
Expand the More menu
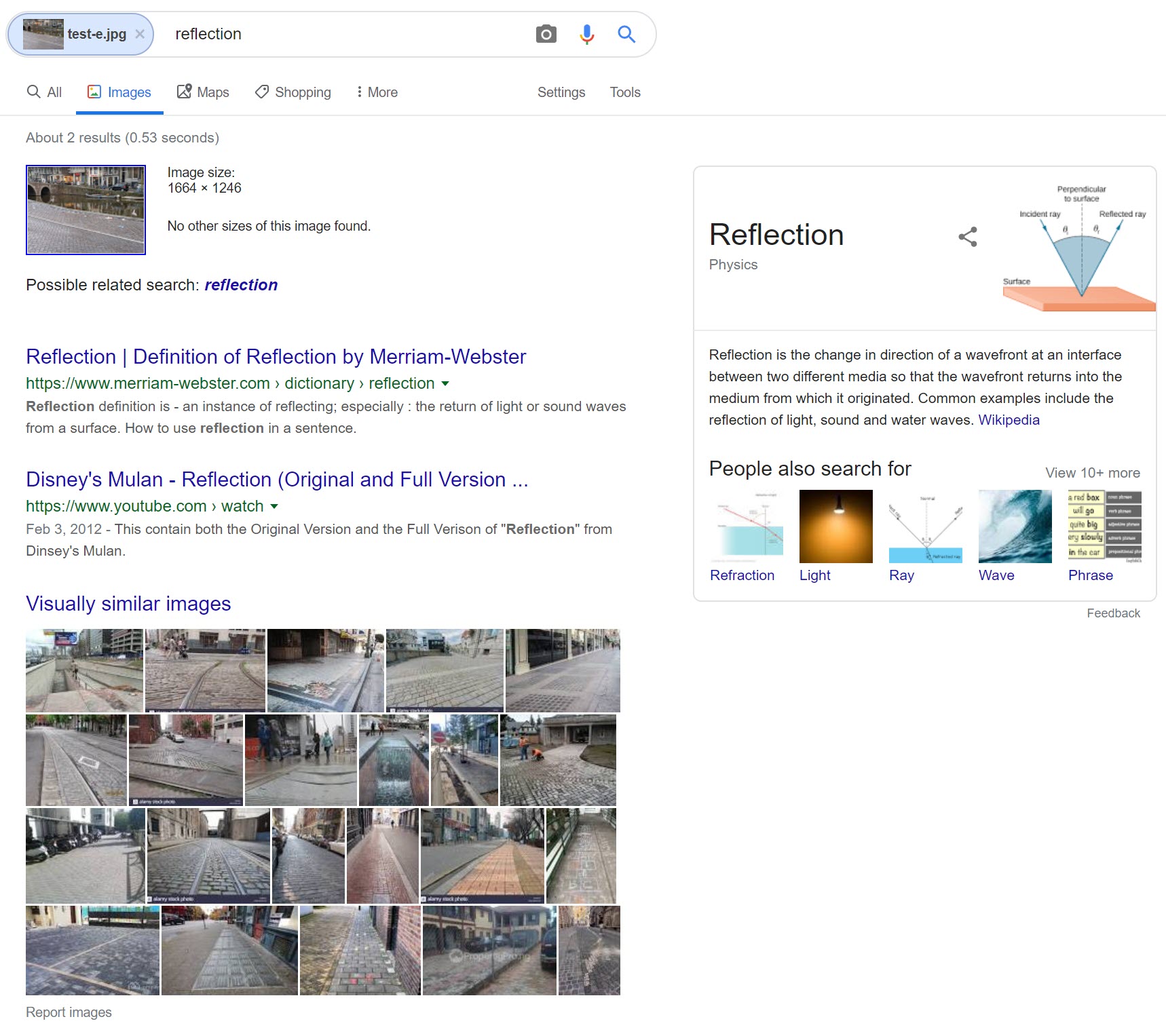(x=377, y=92)
